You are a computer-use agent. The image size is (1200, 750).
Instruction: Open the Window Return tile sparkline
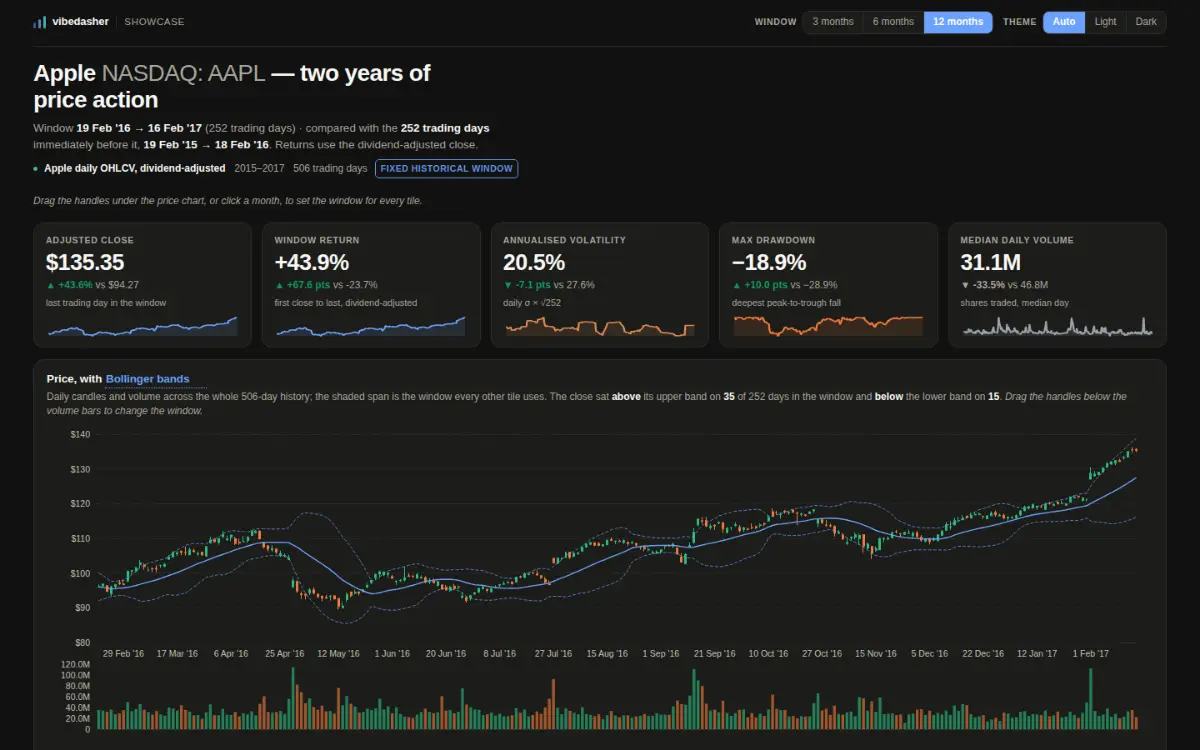point(370,326)
